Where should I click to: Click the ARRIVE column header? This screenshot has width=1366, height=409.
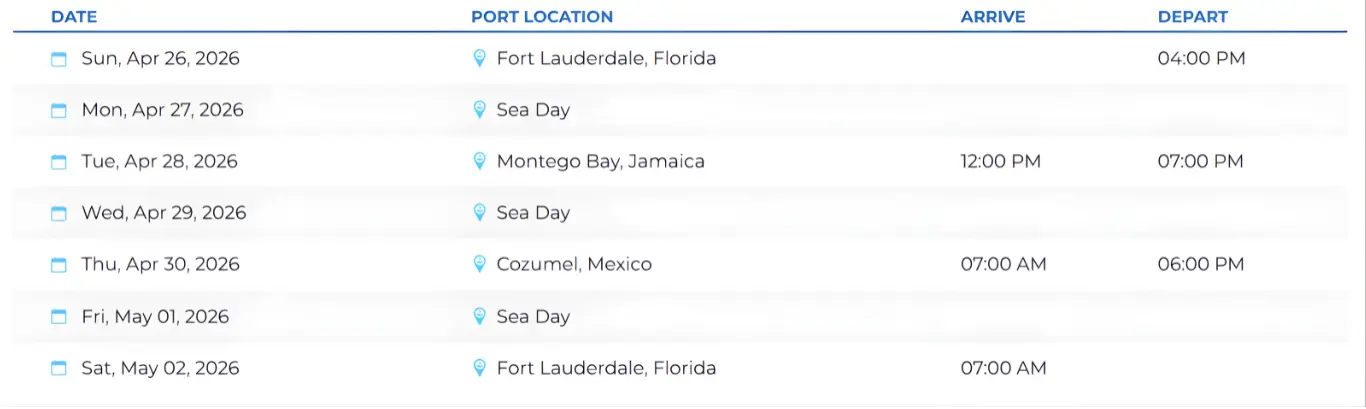[993, 17]
